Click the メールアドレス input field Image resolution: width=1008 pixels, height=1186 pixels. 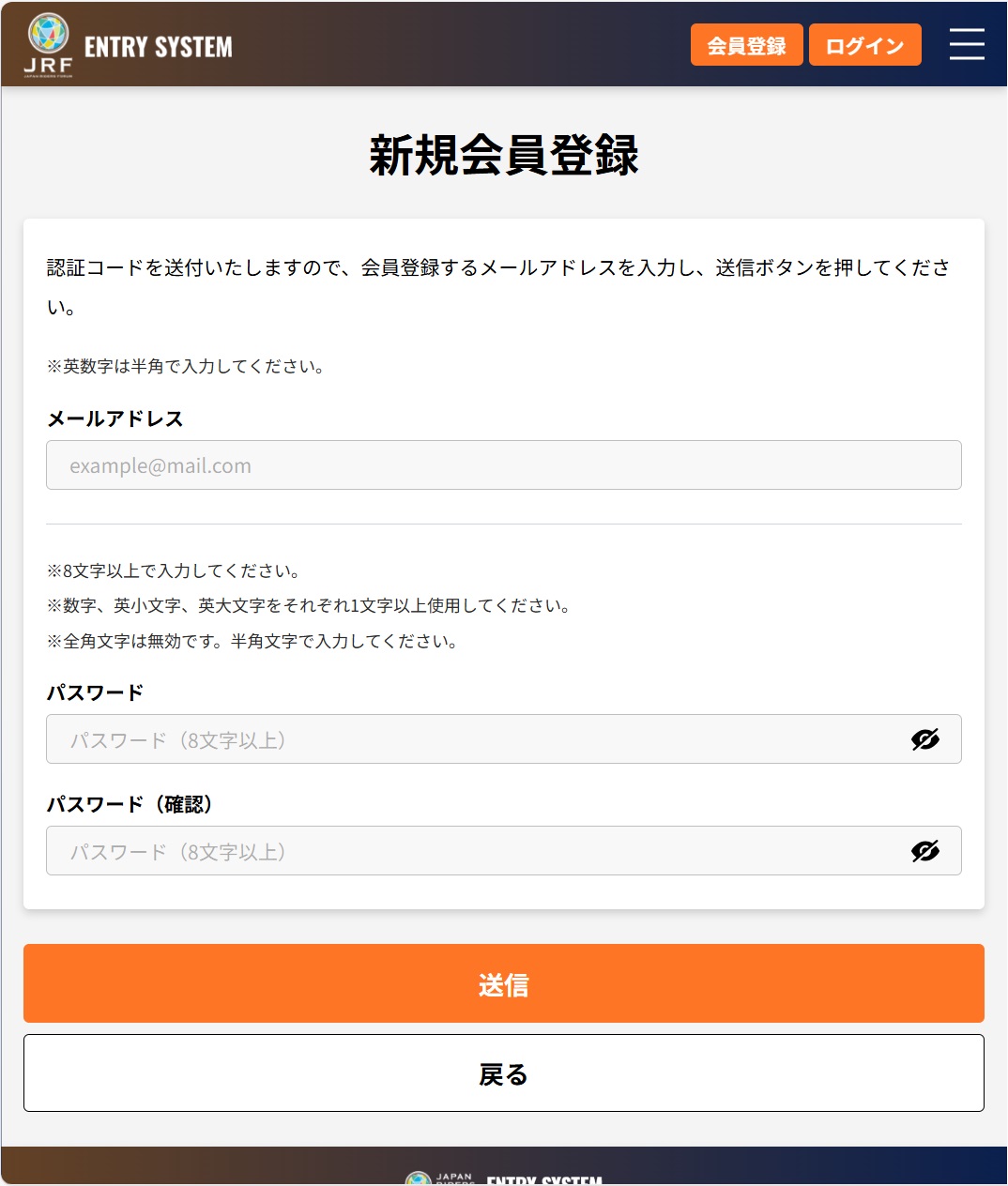point(504,464)
